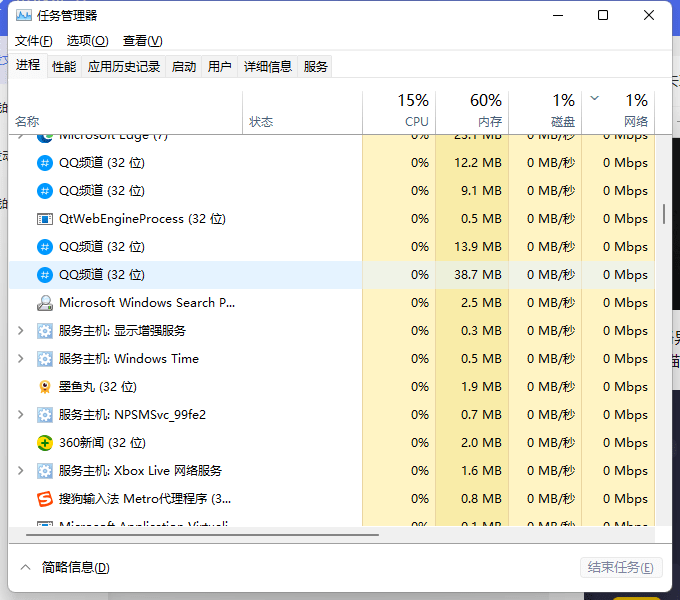Open the 查看(V) menu

(142, 41)
